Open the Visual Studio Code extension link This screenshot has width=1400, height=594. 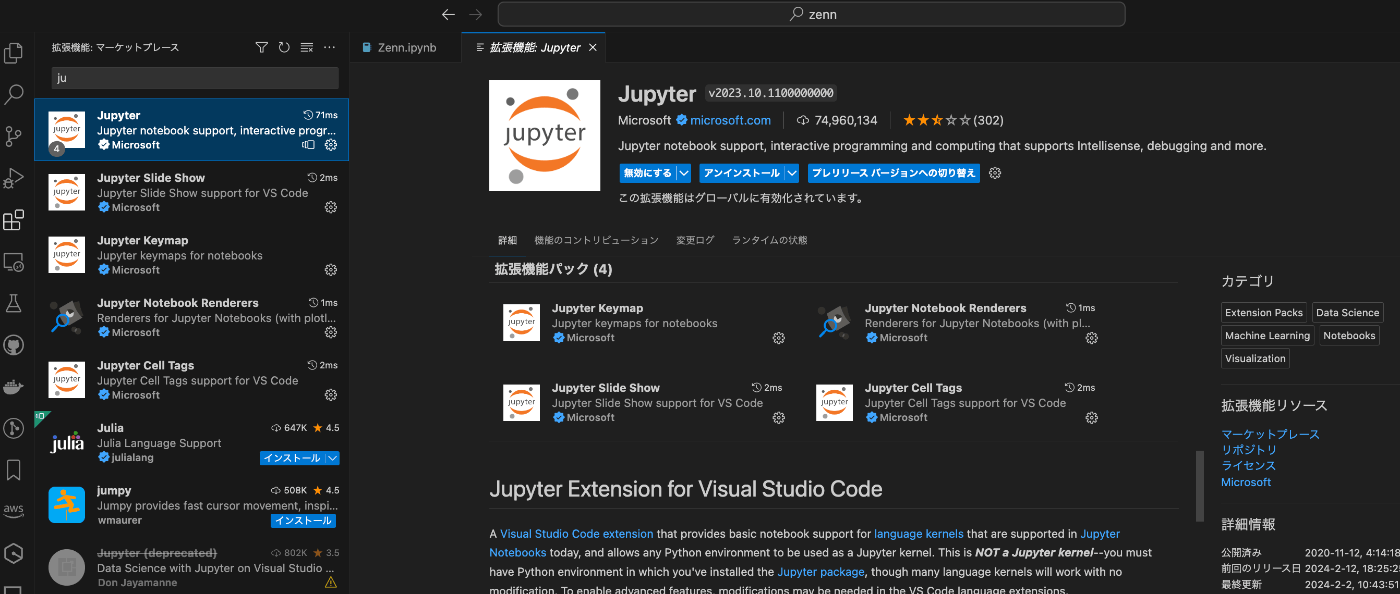[x=577, y=534]
